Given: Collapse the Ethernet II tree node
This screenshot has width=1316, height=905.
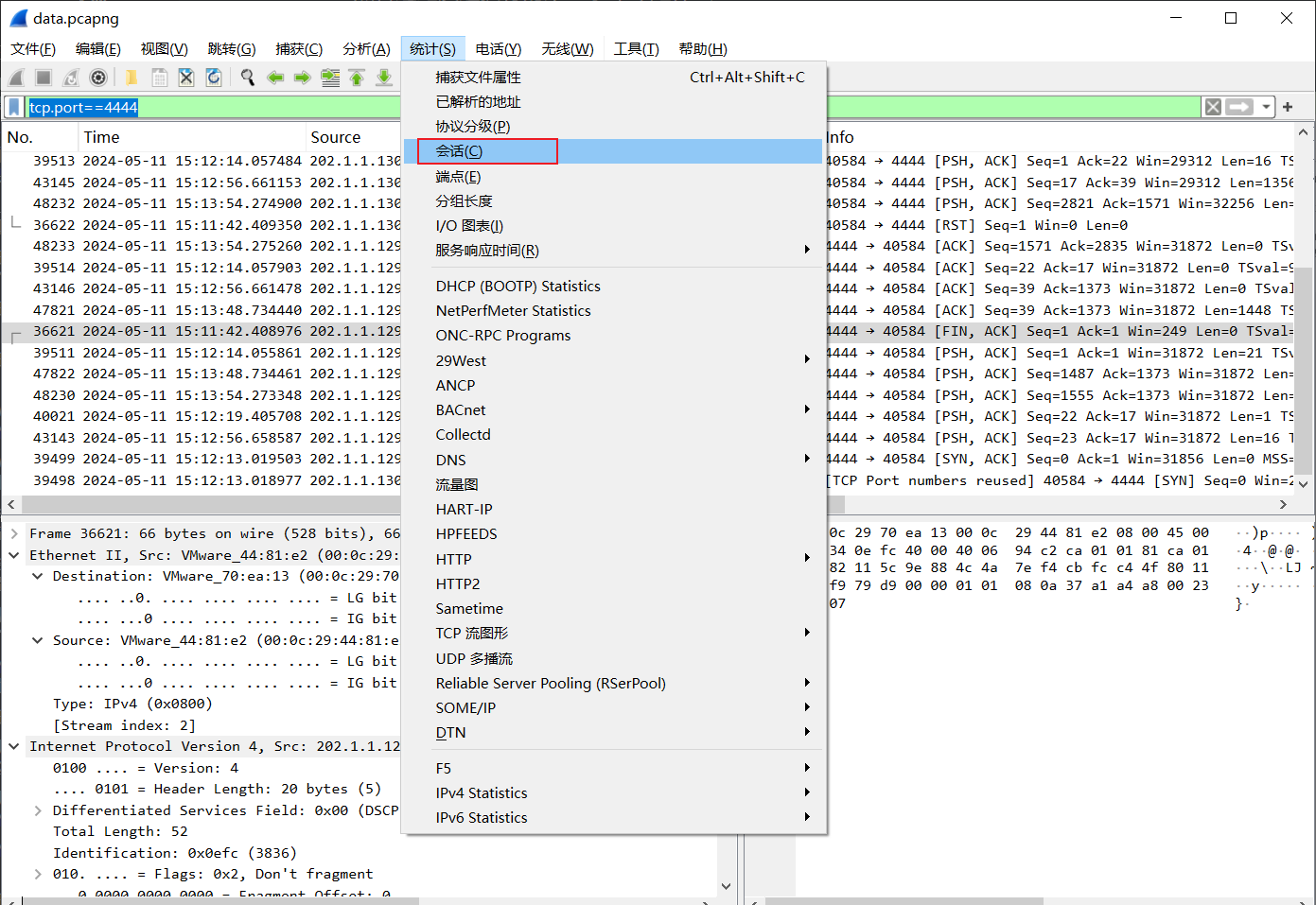Looking at the screenshot, I should click(x=14, y=555).
